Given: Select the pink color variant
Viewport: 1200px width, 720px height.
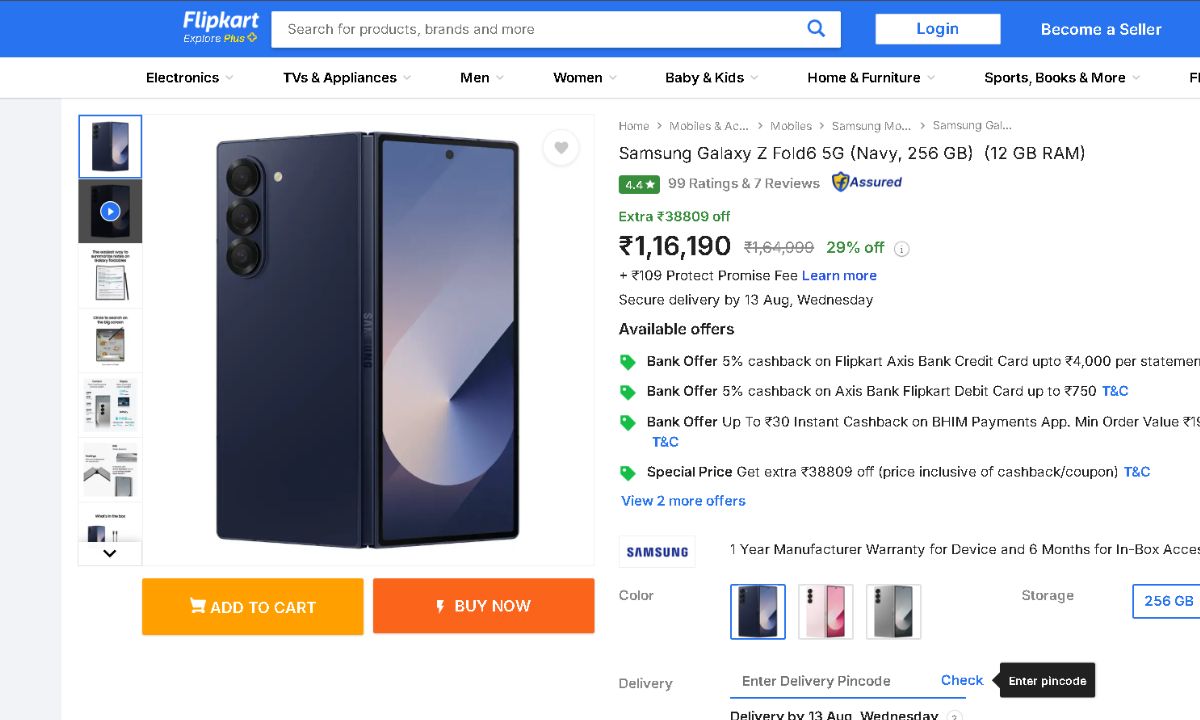Looking at the screenshot, I should 826,611.
